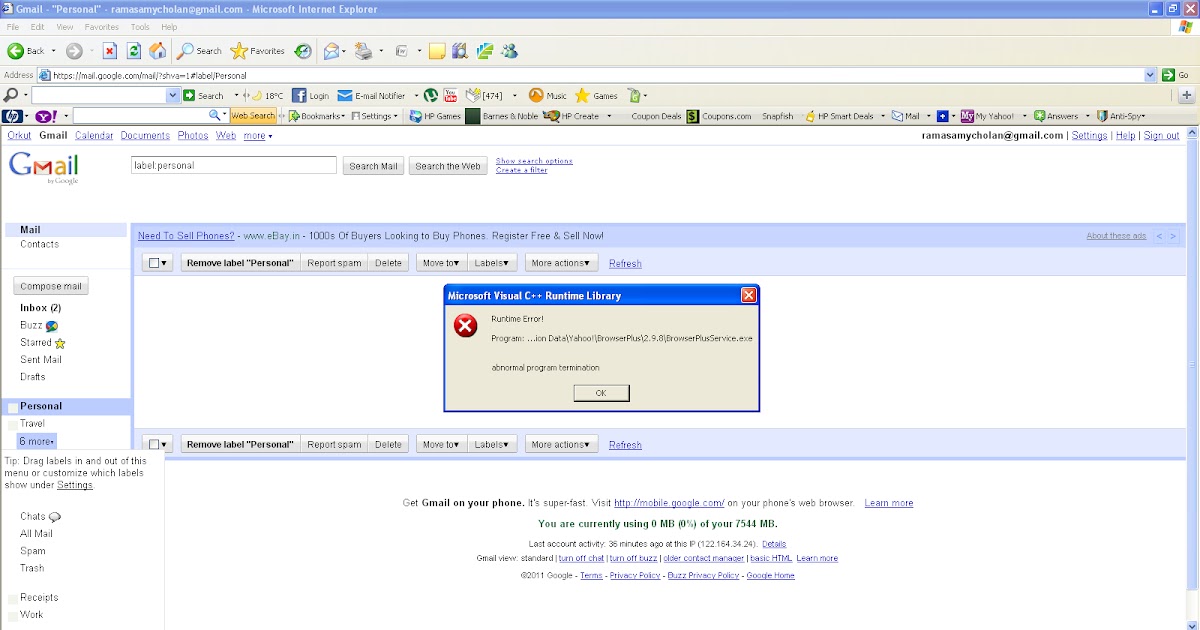Open IE Search pane
This screenshot has width=1200, height=630.
pos(200,51)
